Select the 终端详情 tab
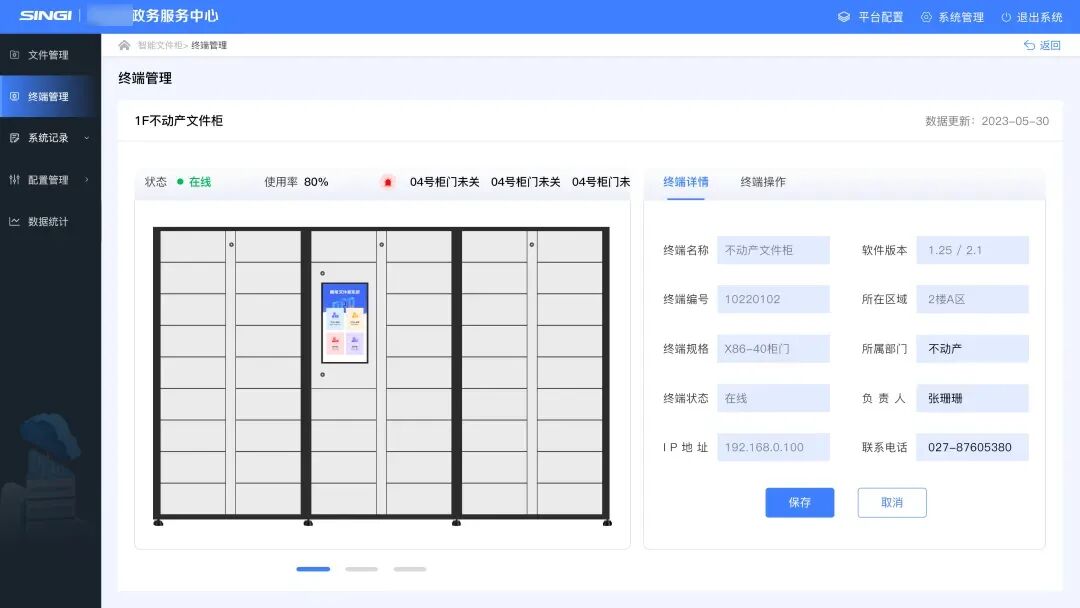 686,182
